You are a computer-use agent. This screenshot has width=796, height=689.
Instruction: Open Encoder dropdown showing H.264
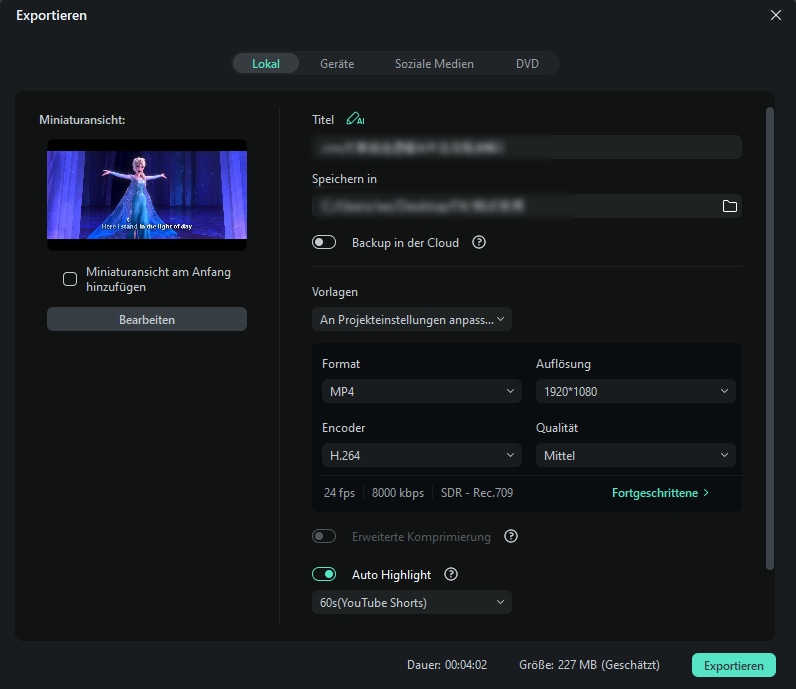[x=421, y=455]
